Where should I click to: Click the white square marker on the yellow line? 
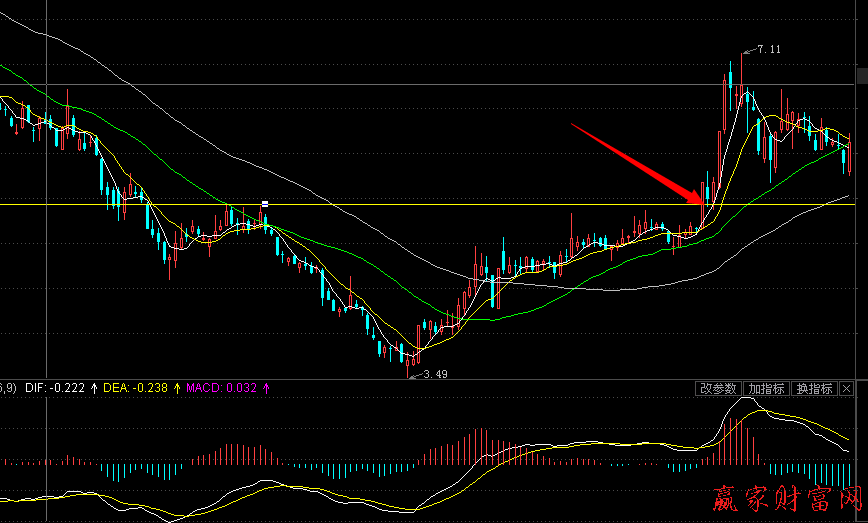click(x=265, y=204)
